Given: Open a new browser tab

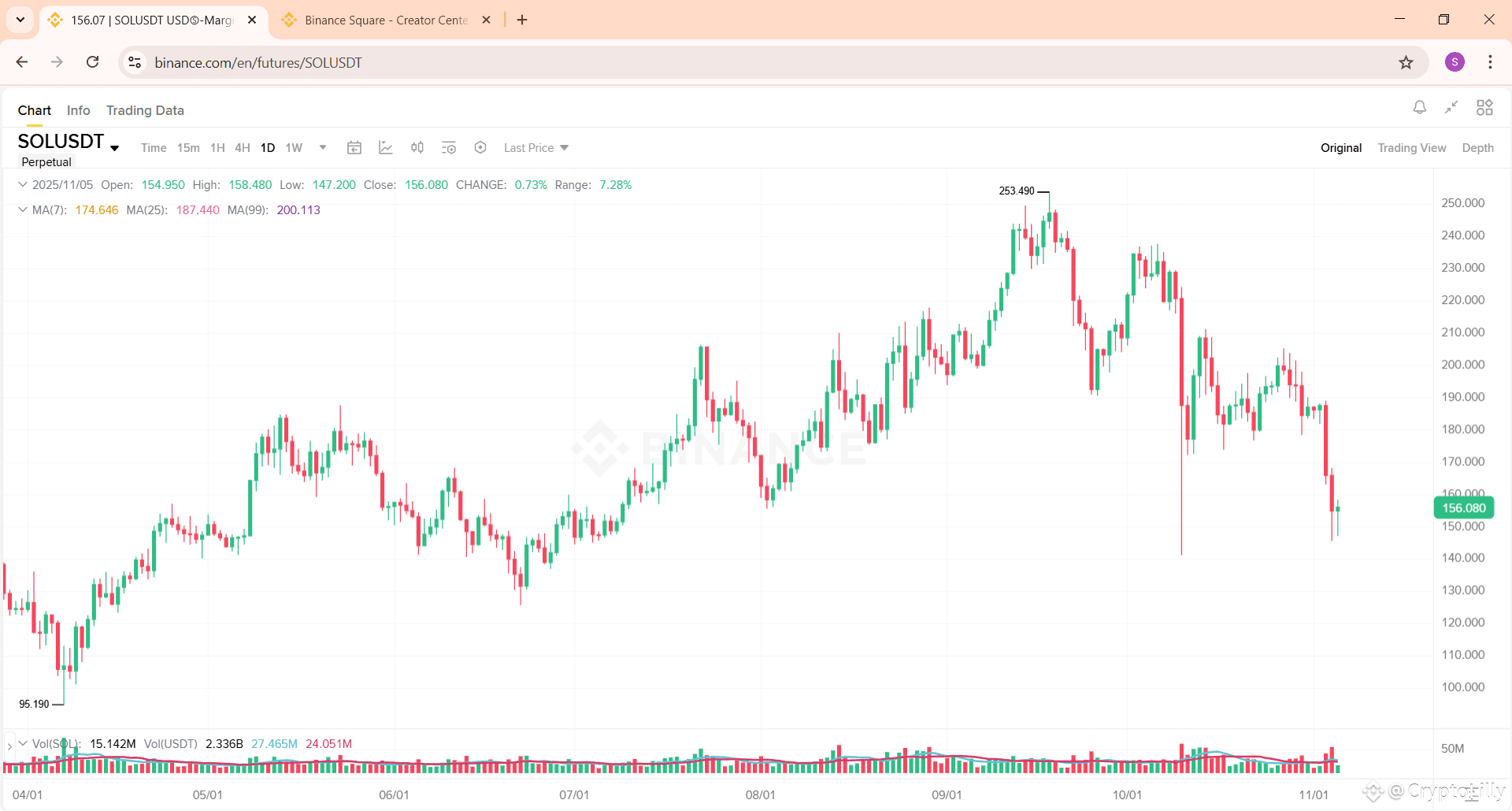Looking at the screenshot, I should pos(522,20).
